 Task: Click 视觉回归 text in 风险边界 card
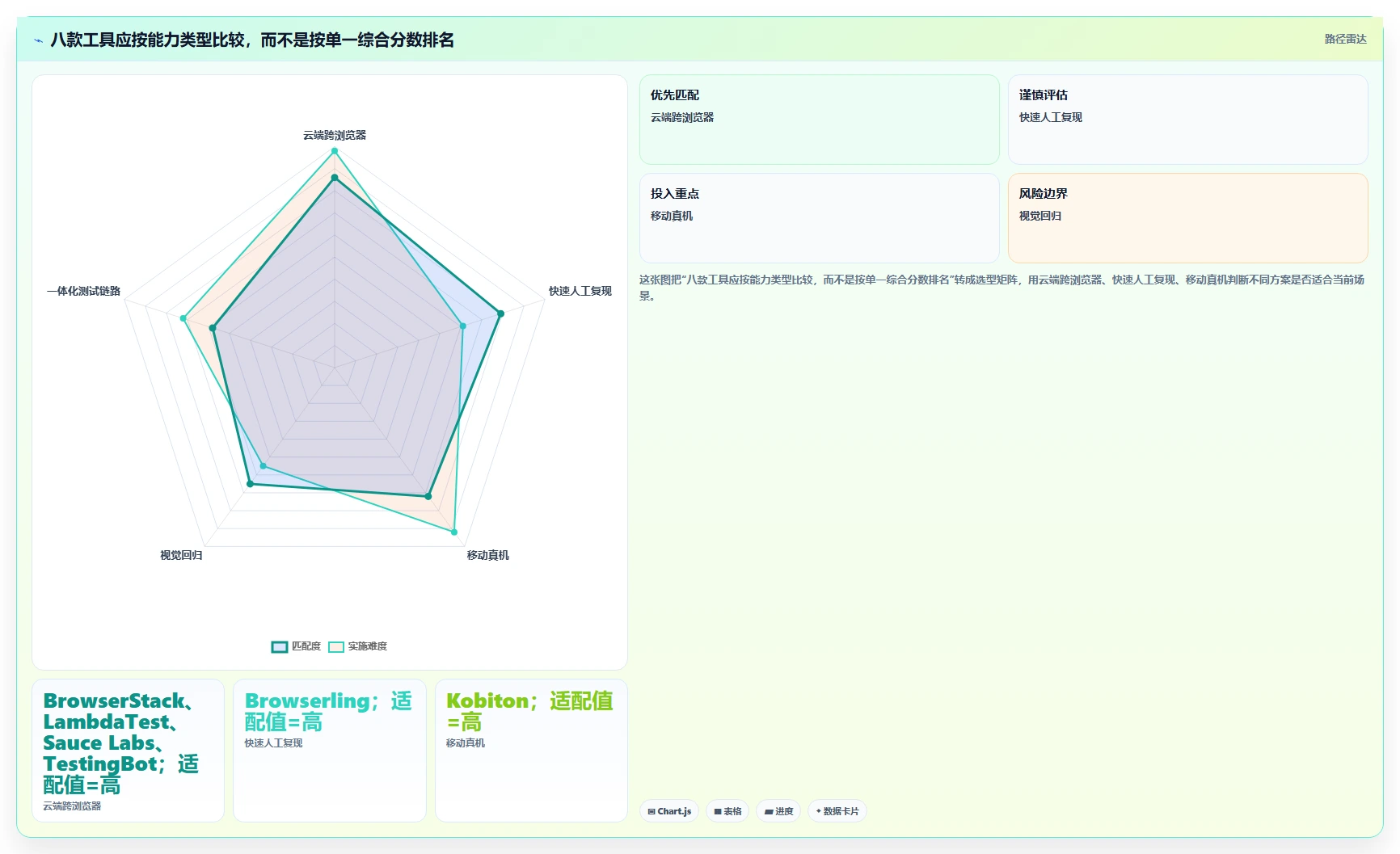tap(1040, 216)
